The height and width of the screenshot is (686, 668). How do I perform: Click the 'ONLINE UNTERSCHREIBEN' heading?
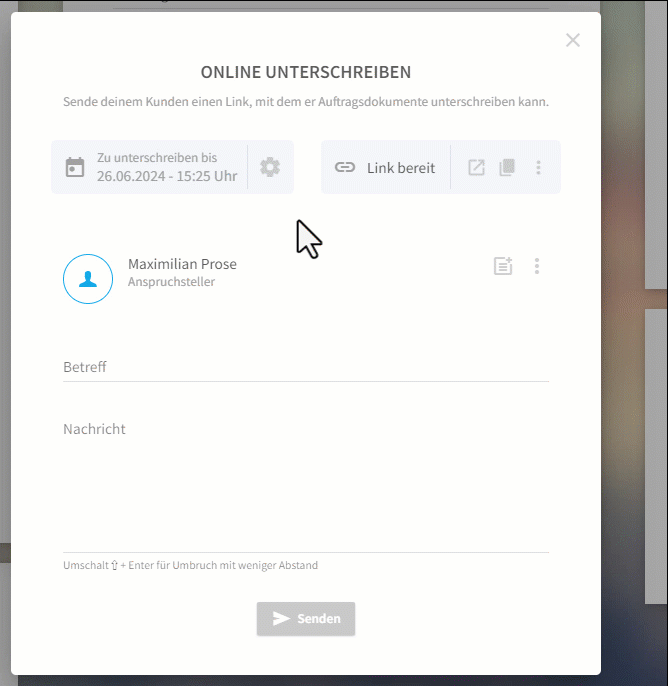pos(306,72)
